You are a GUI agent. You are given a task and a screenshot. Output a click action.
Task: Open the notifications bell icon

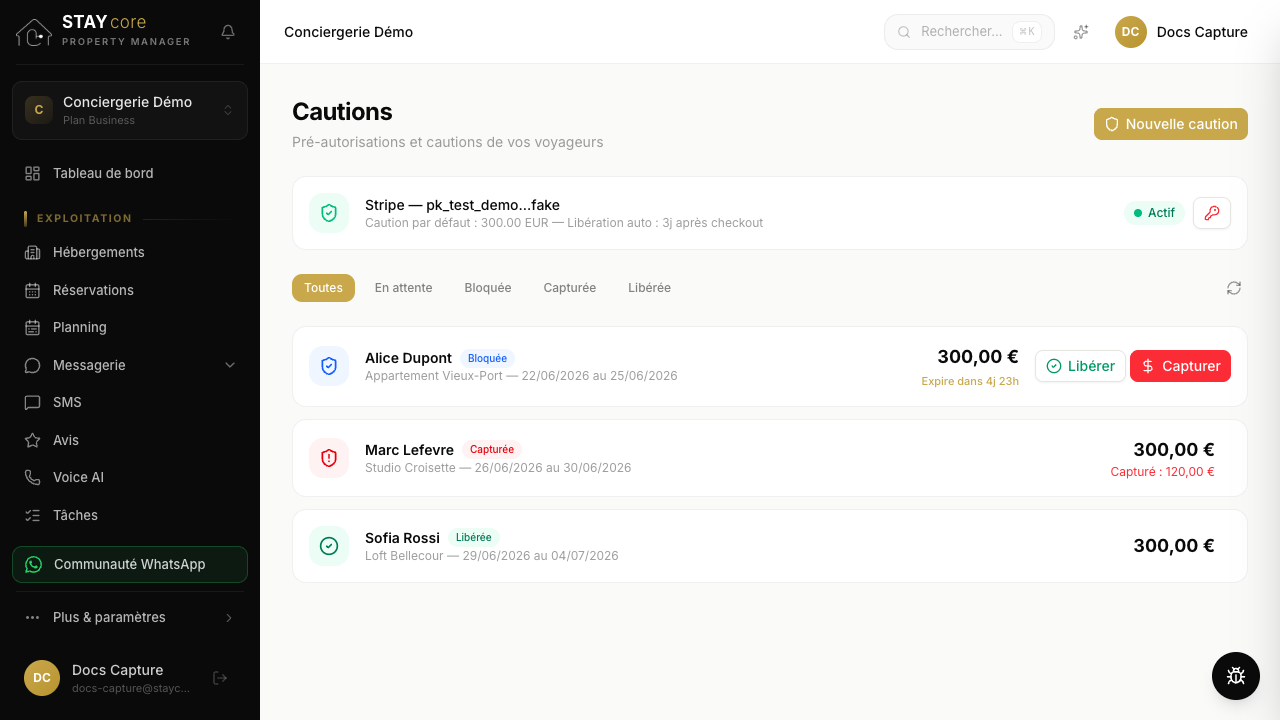(x=228, y=32)
